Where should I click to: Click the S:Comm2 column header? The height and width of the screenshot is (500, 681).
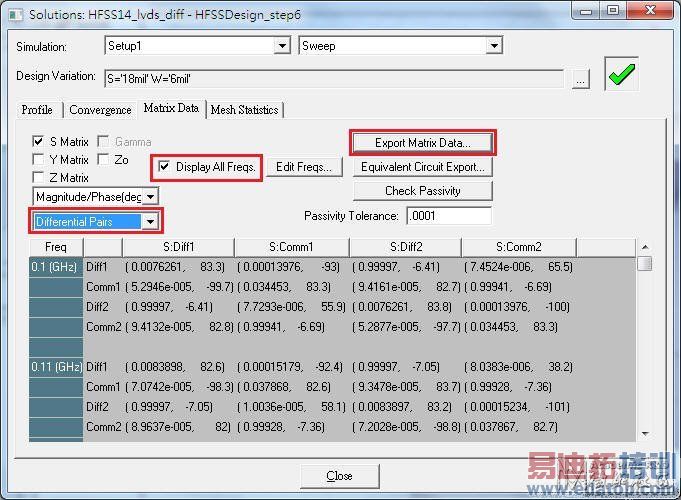(519, 247)
